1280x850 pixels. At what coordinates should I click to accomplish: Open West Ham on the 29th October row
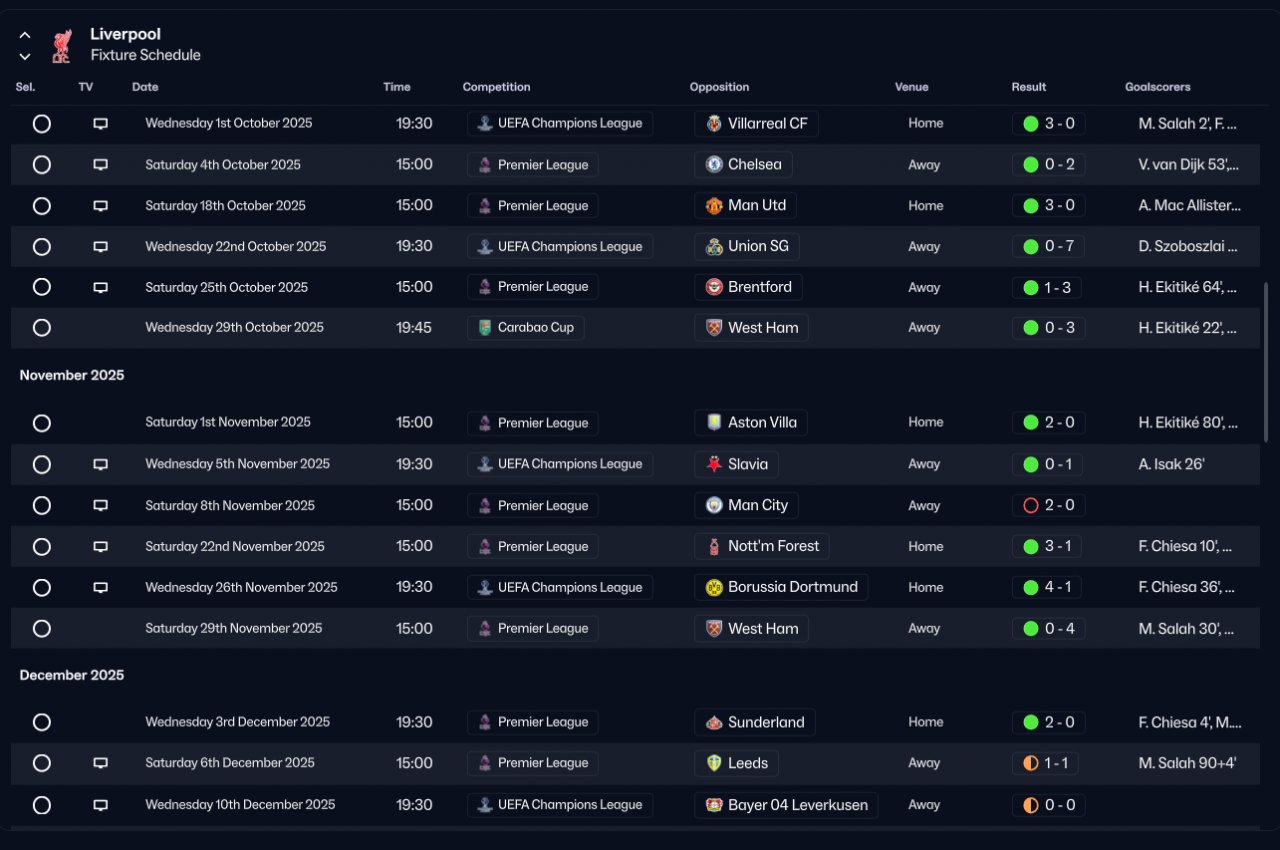pyautogui.click(x=751, y=328)
